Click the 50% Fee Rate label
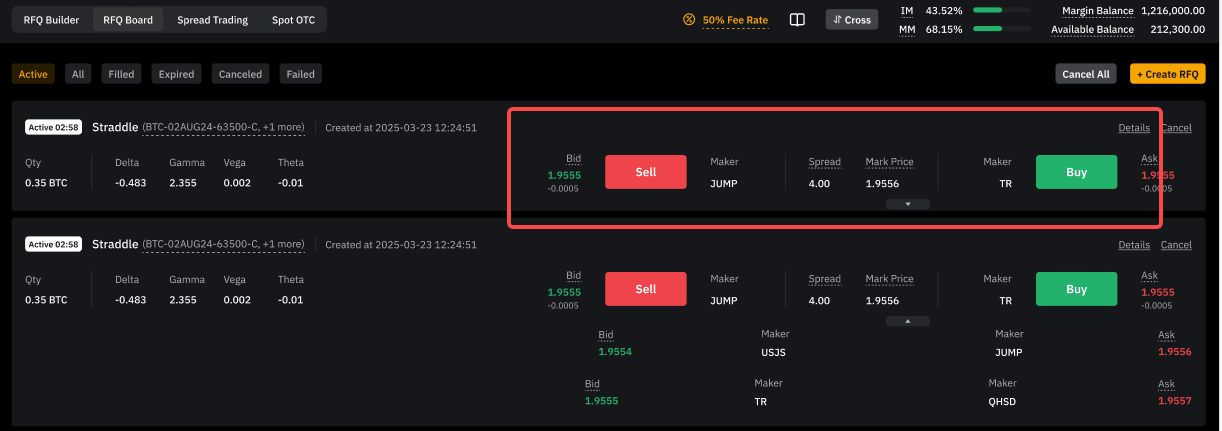Image resolution: width=1222 pixels, height=431 pixels. (x=735, y=19)
